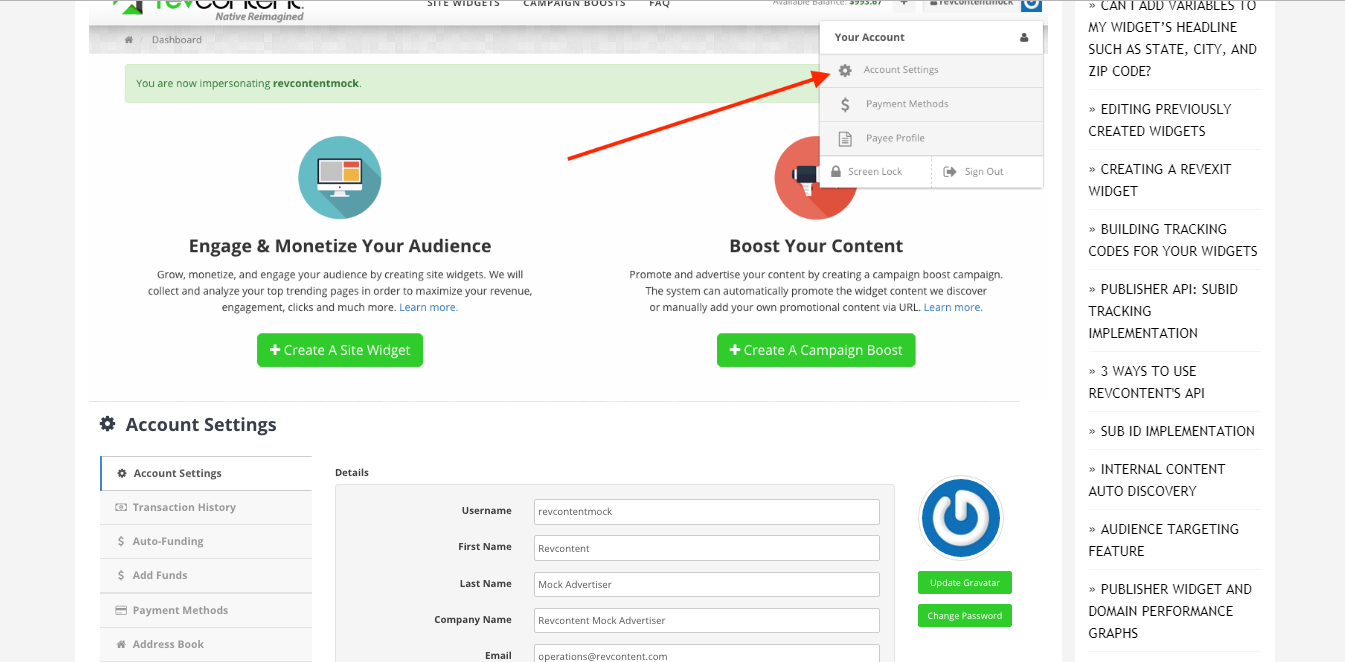Switch to the Account Settings sidebar tab
1345x662 pixels.
coord(206,473)
